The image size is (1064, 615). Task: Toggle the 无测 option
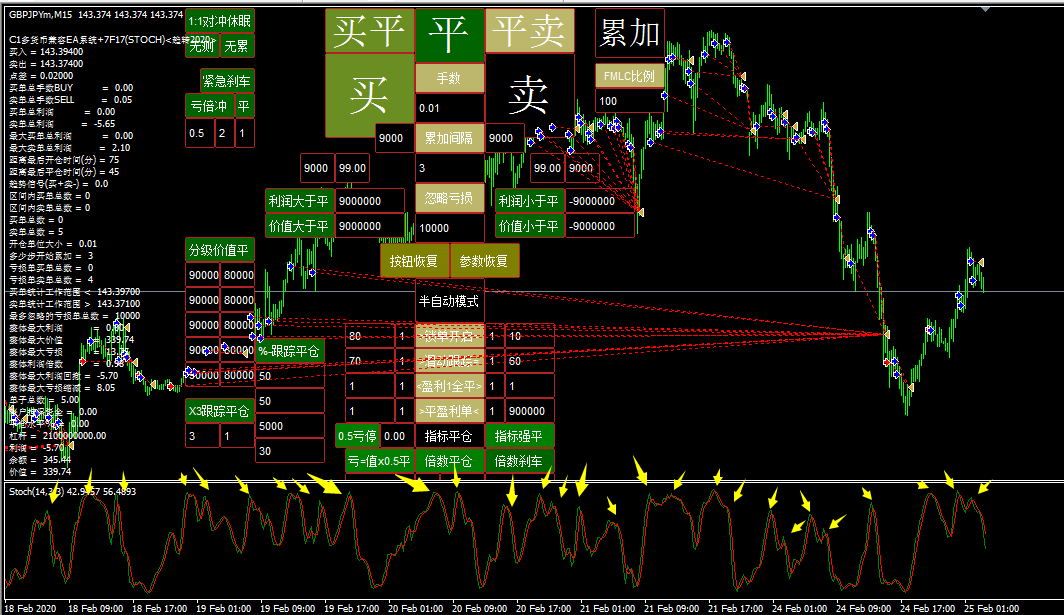[x=202, y=45]
